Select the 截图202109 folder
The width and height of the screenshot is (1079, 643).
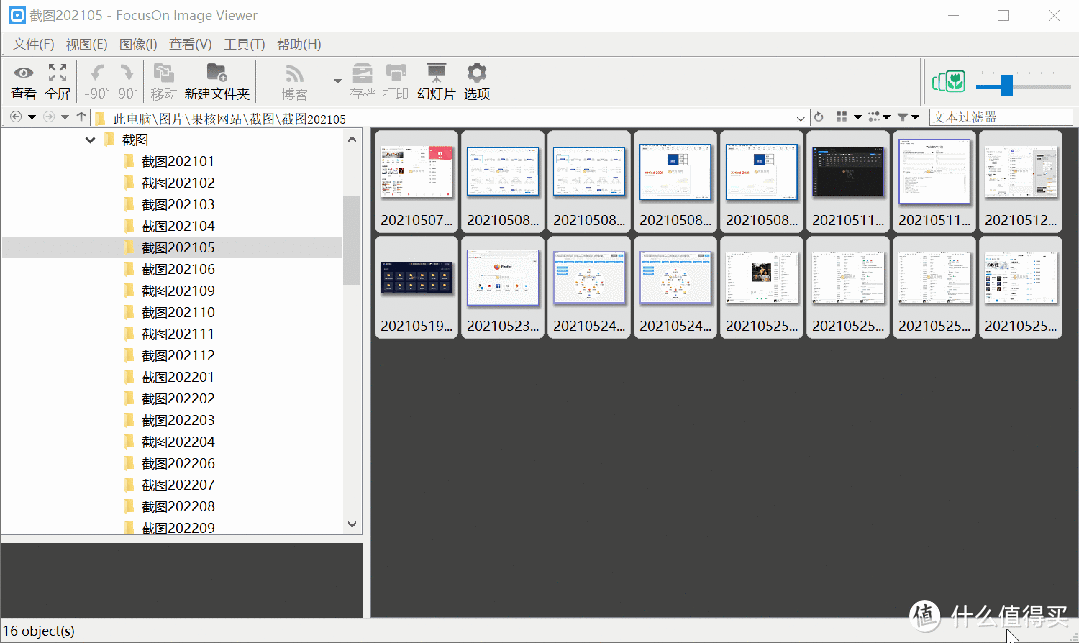[178, 291]
